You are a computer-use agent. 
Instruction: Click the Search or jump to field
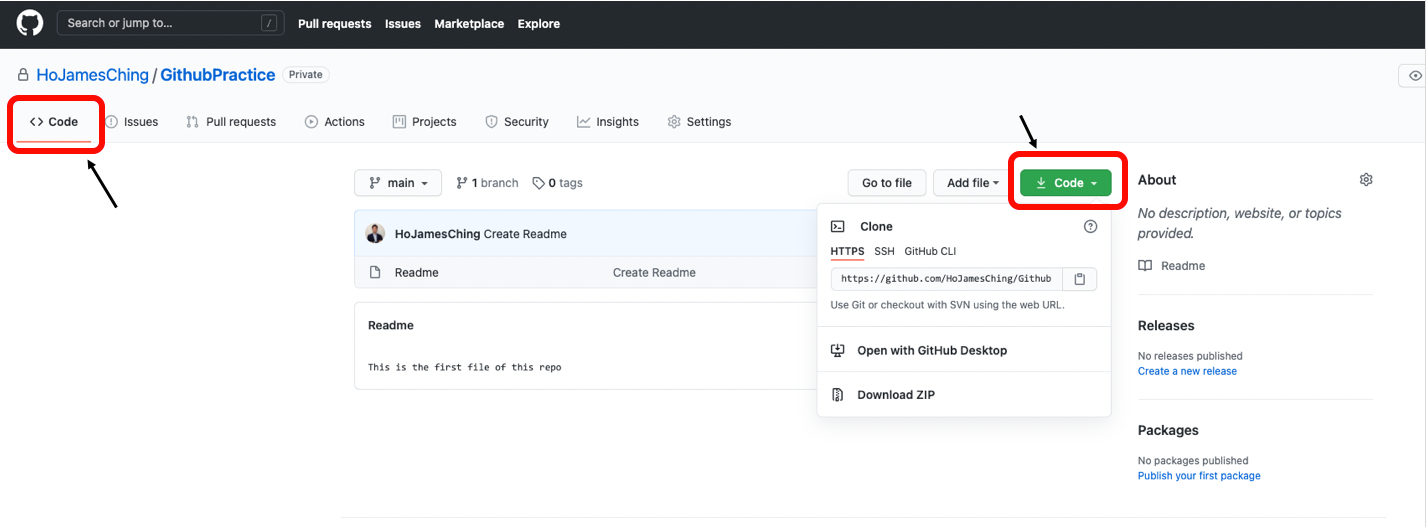(x=170, y=23)
